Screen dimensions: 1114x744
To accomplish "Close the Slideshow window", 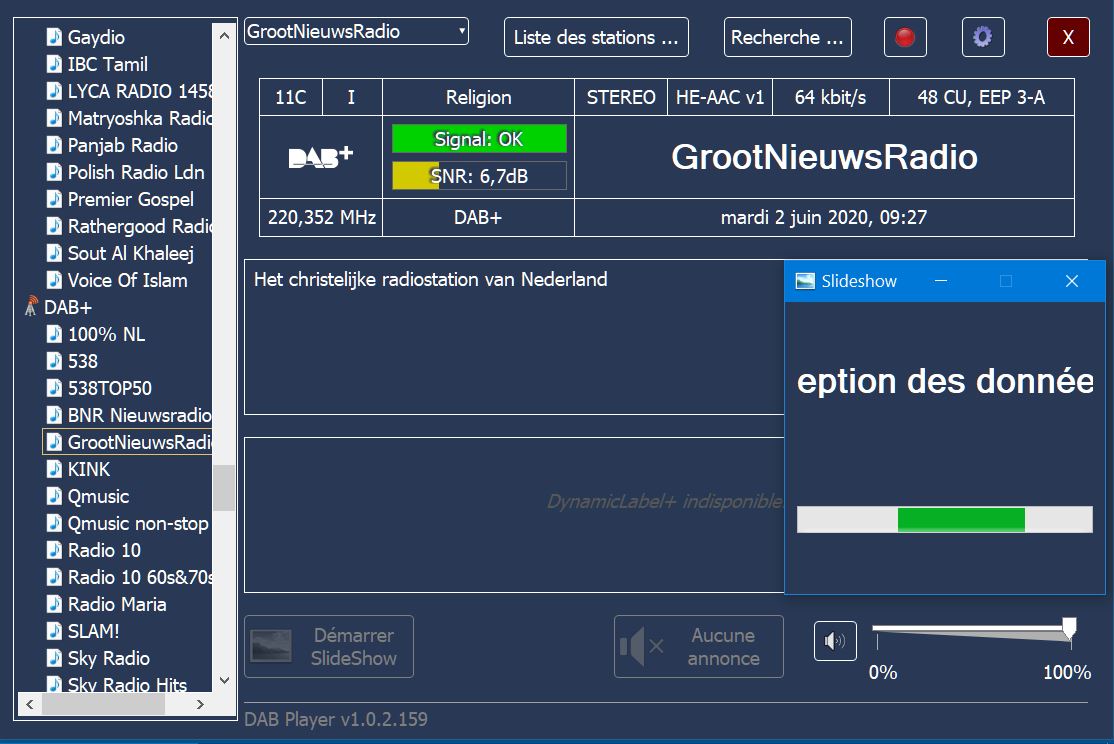I will (x=1072, y=281).
